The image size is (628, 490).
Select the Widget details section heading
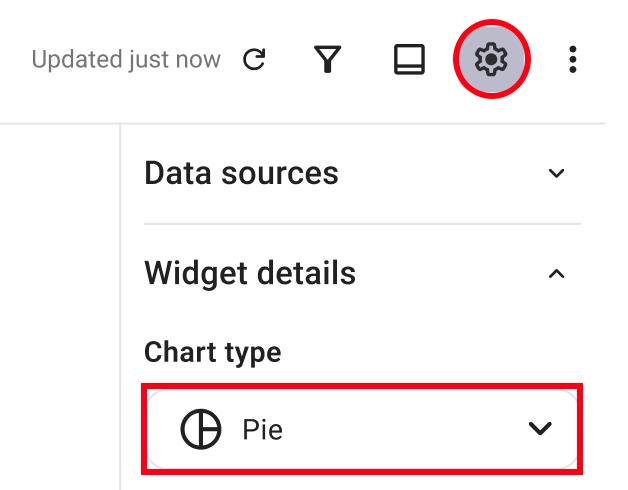(x=250, y=273)
